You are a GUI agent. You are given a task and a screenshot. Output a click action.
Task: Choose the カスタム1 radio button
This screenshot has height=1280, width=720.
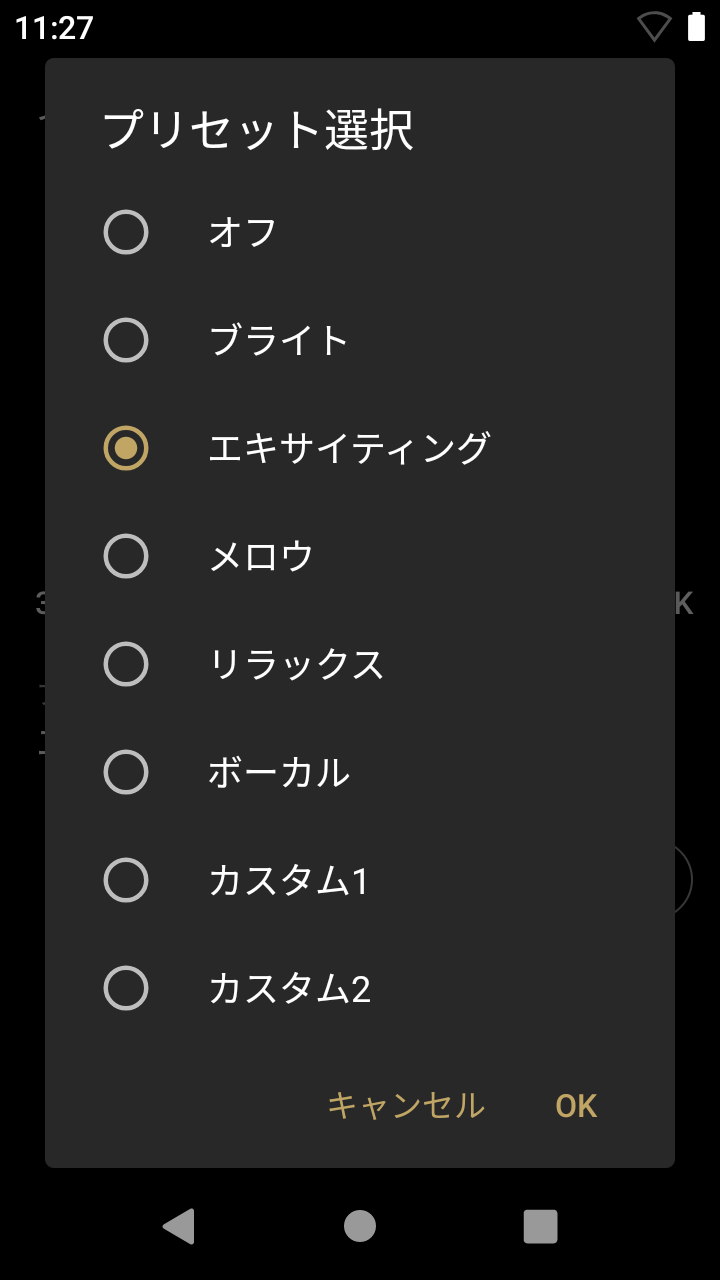click(x=126, y=880)
